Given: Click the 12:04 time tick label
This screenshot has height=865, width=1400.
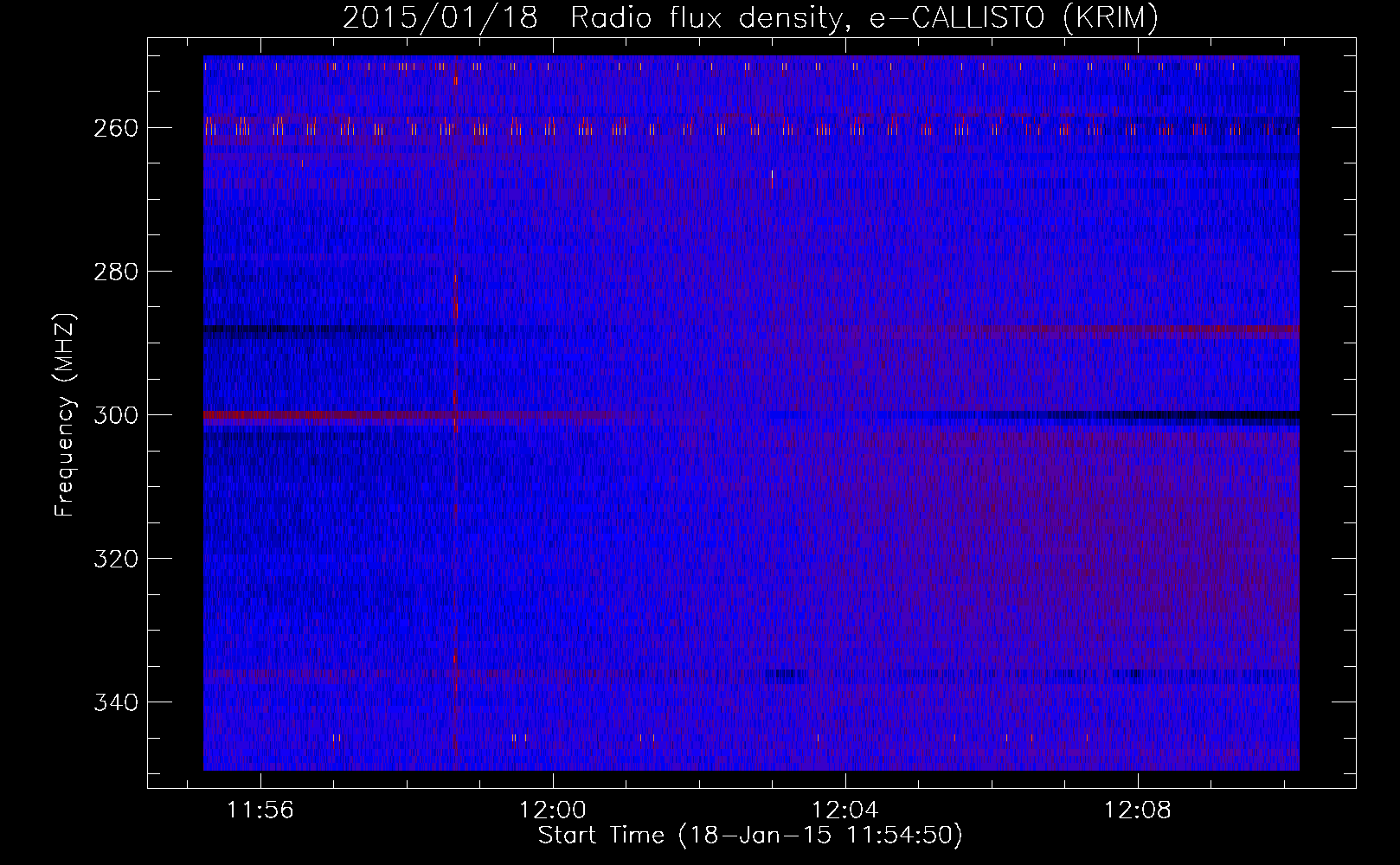Looking at the screenshot, I should [845, 811].
